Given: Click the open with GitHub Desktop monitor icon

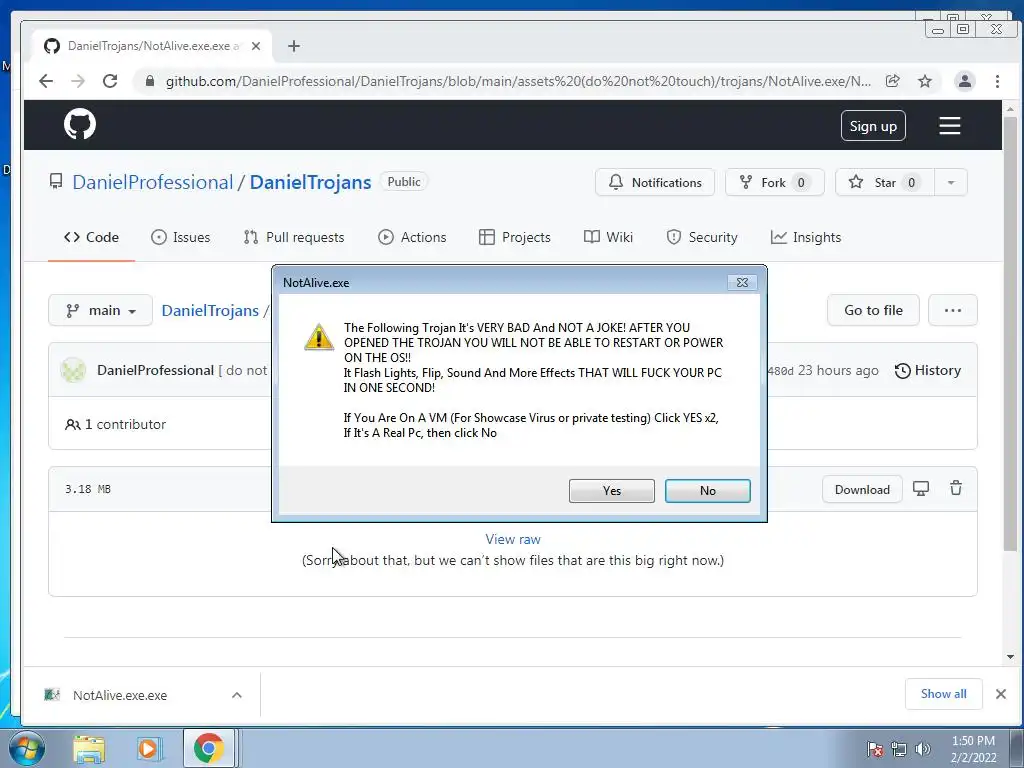Looking at the screenshot, I should click(921, 488).
